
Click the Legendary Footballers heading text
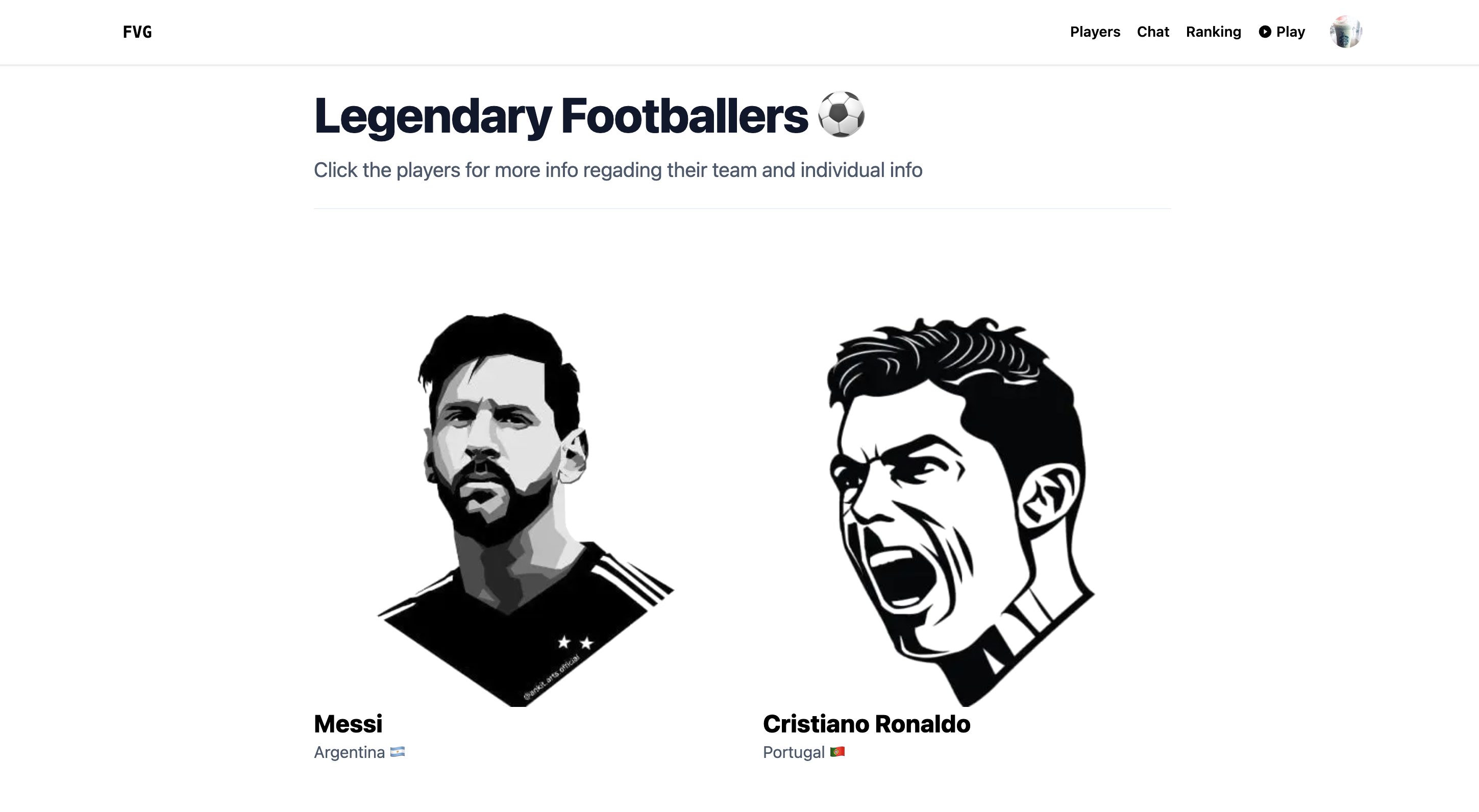(x=560, y=116)
